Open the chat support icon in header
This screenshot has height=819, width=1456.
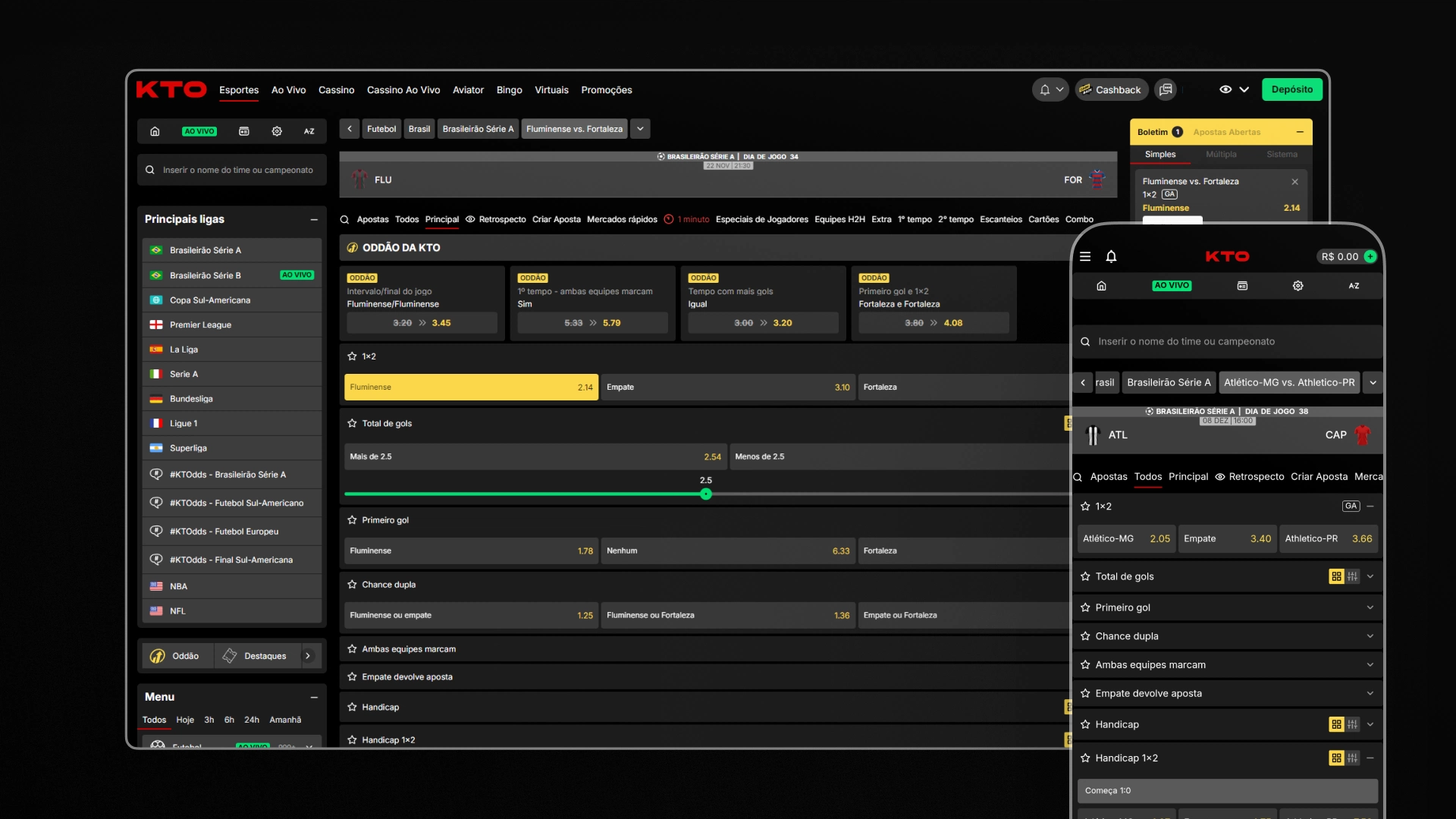[1166, 89]
